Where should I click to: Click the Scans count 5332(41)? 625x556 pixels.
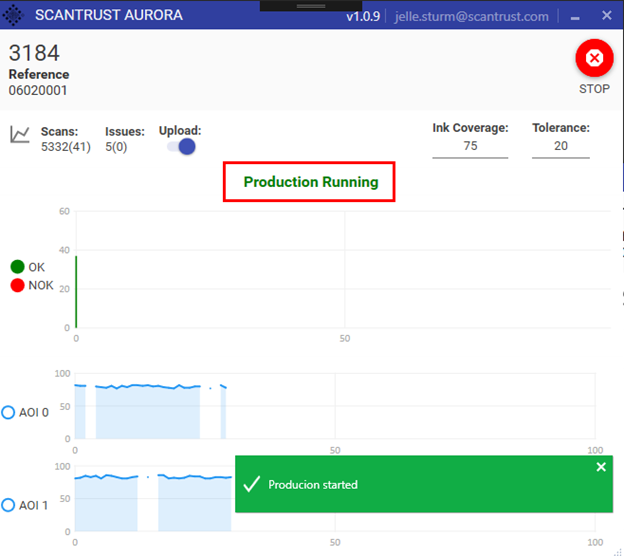tap(66, 147)
